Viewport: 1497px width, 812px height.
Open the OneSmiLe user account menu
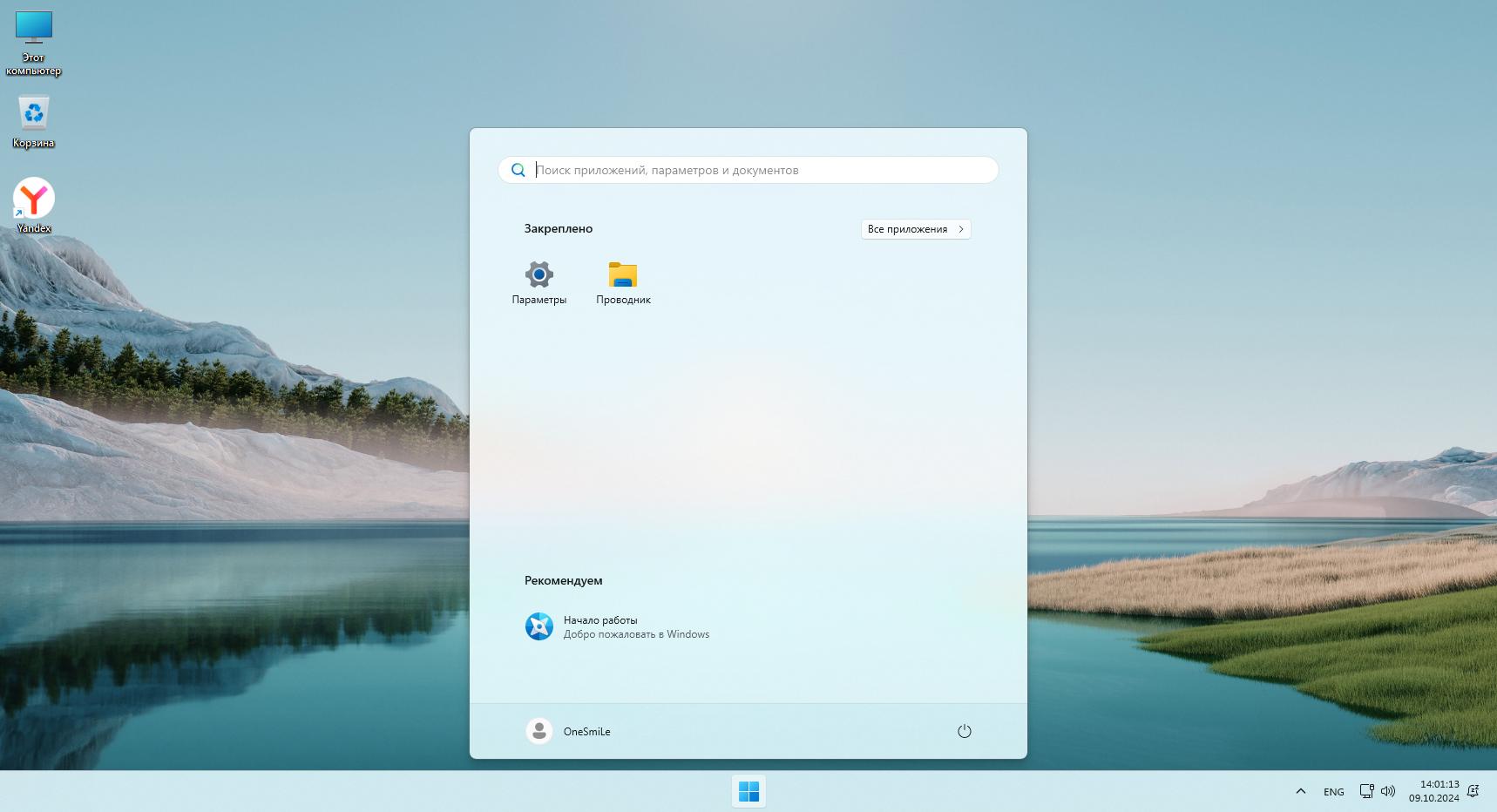click(568, 731)
